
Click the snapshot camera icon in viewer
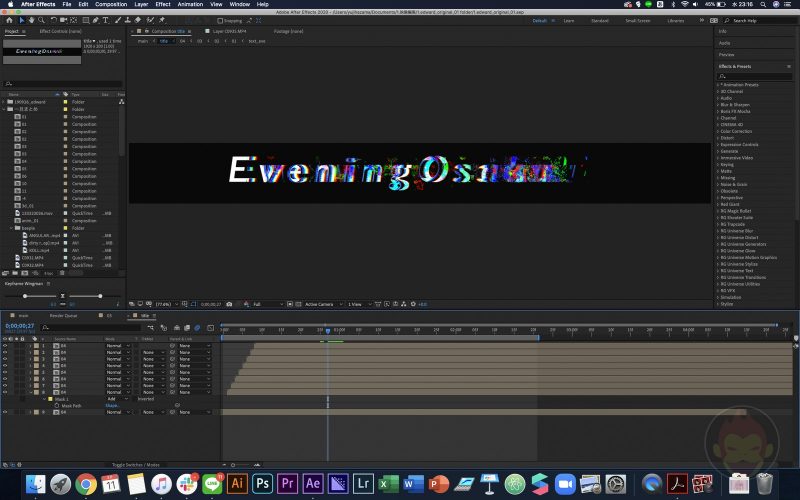230,304
